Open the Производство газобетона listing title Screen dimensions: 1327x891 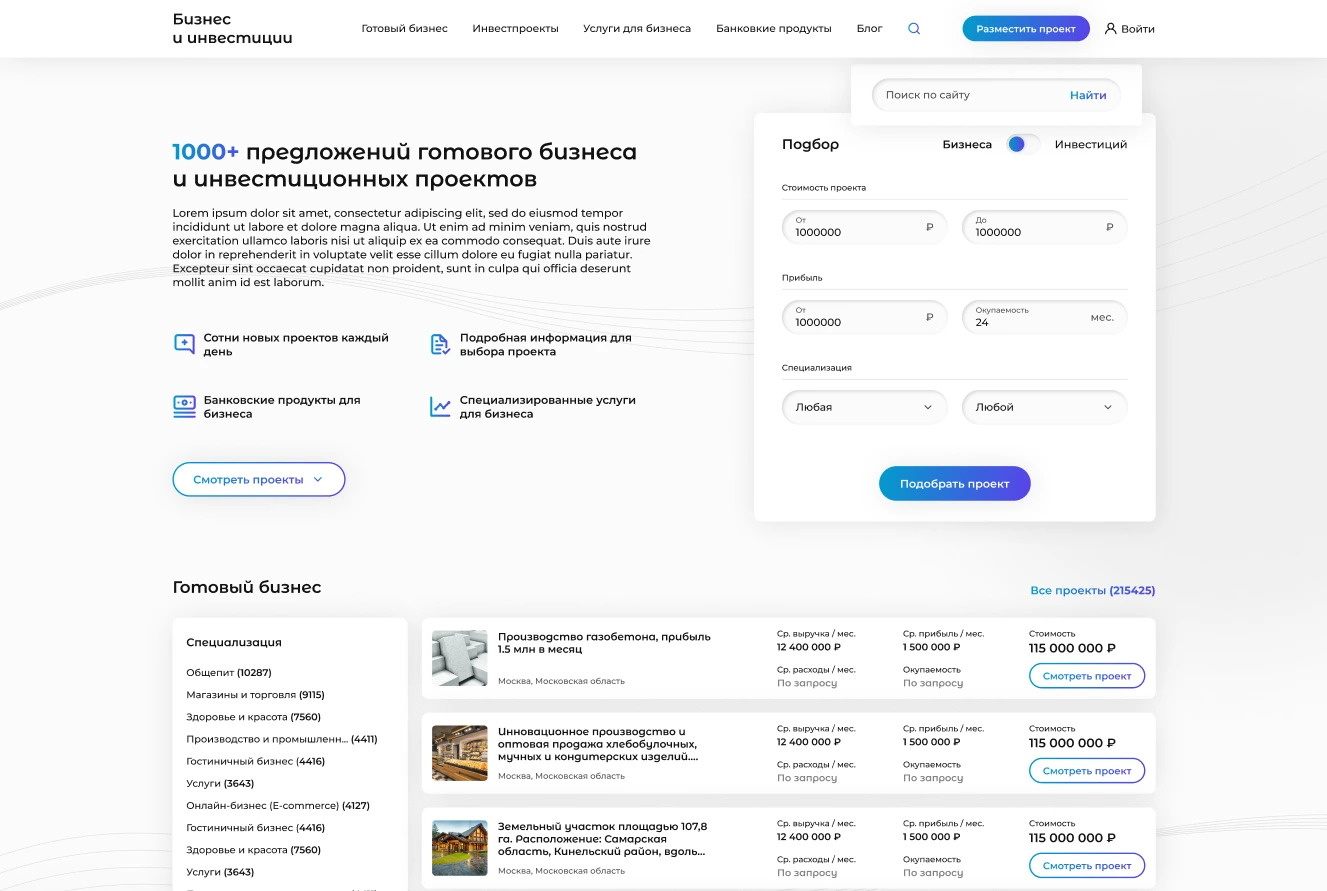[x=604, y=642]
